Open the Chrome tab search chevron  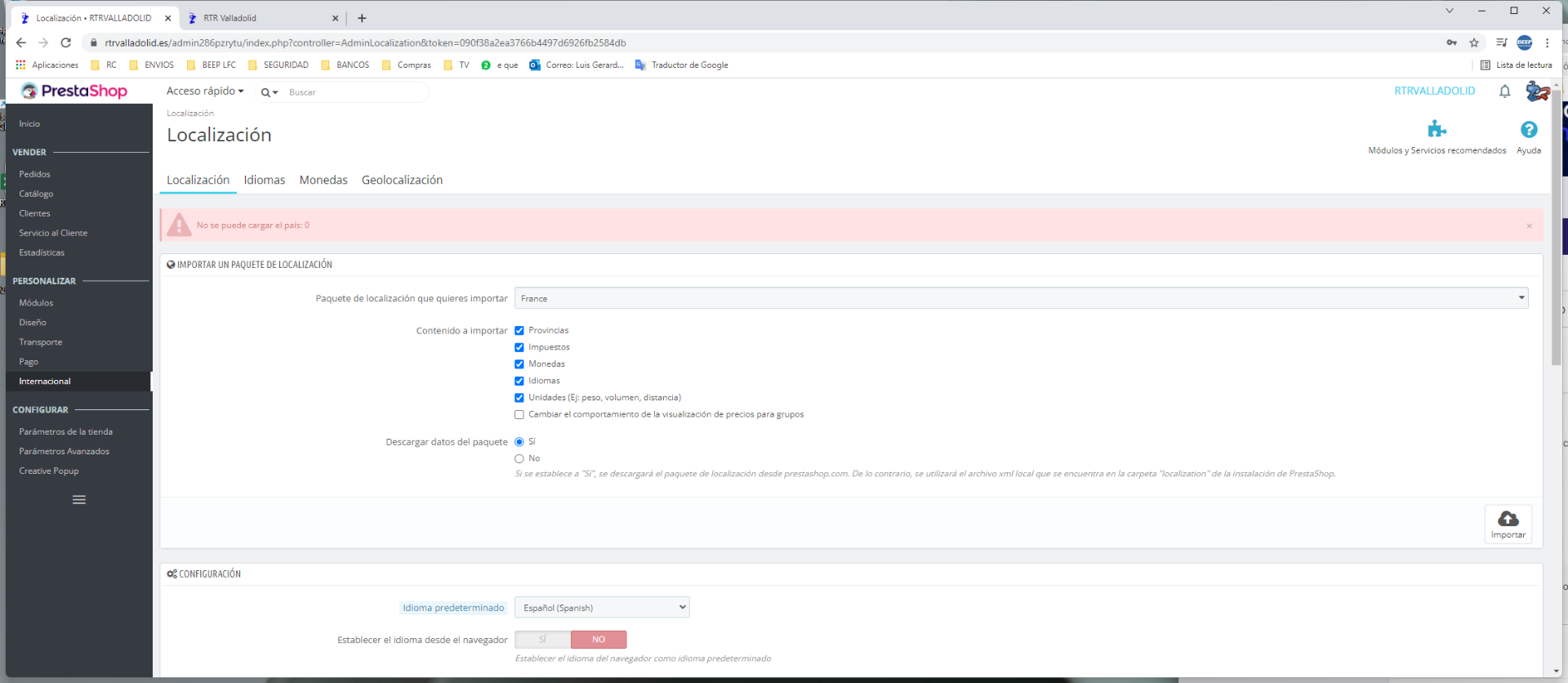pyautogui.click(x=1449, y=11)
